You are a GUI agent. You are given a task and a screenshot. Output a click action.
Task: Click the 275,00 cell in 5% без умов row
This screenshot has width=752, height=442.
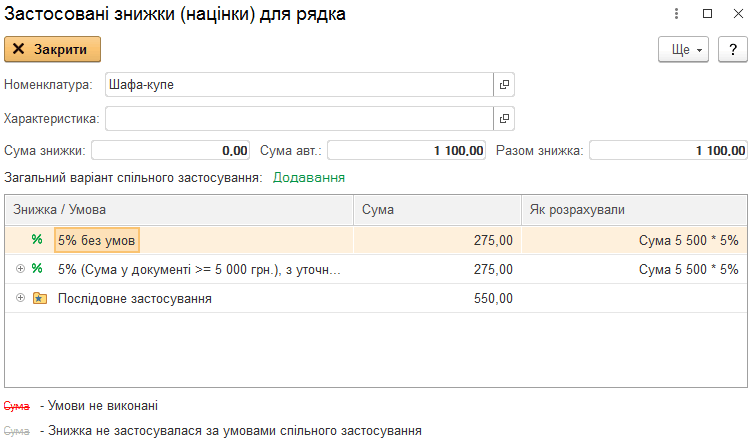tap(437, 240)
